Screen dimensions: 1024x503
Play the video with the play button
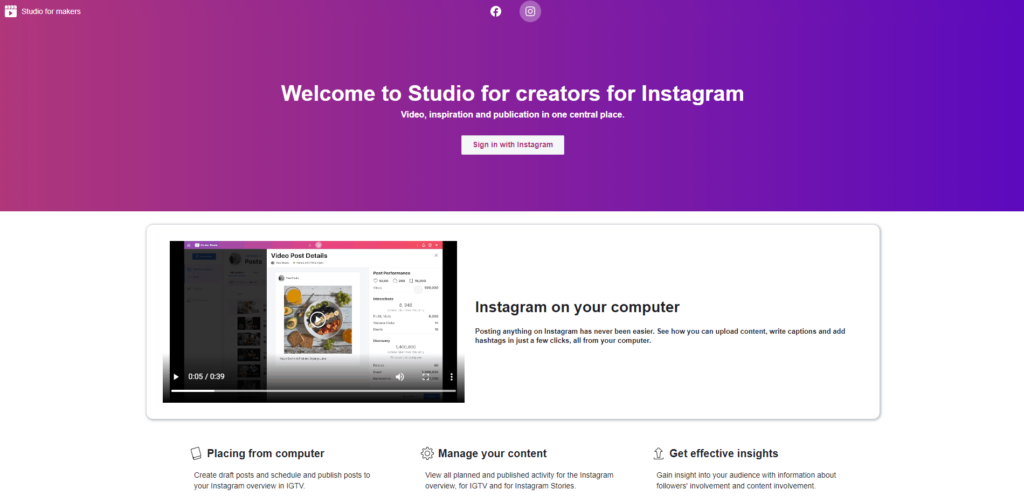coord(175,377)
